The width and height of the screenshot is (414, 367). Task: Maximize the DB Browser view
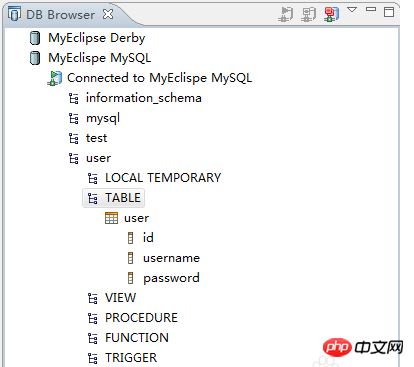(x=389, y=12)
